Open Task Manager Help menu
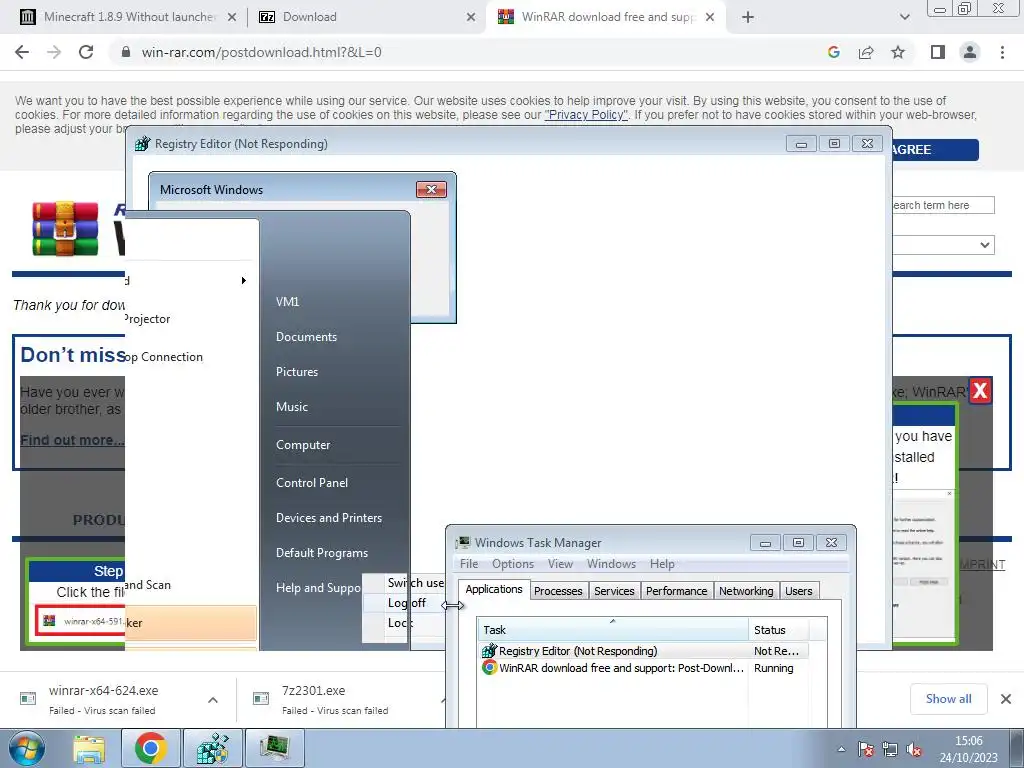Viewport: 1024px width, 768px height. click(x=662, y=564)
